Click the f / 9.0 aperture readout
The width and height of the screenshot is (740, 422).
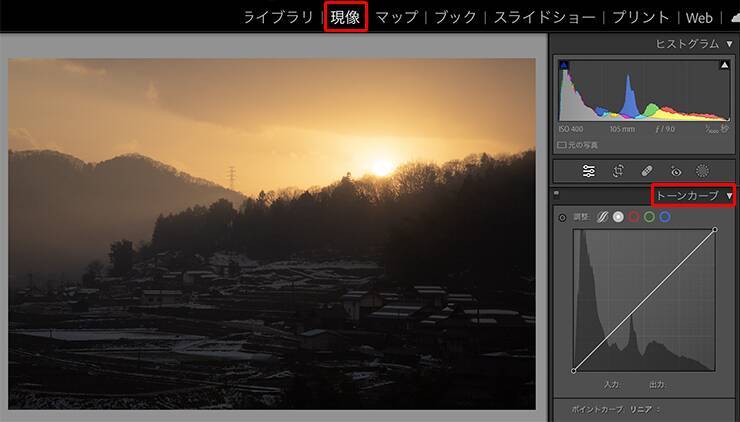(665, 129)
